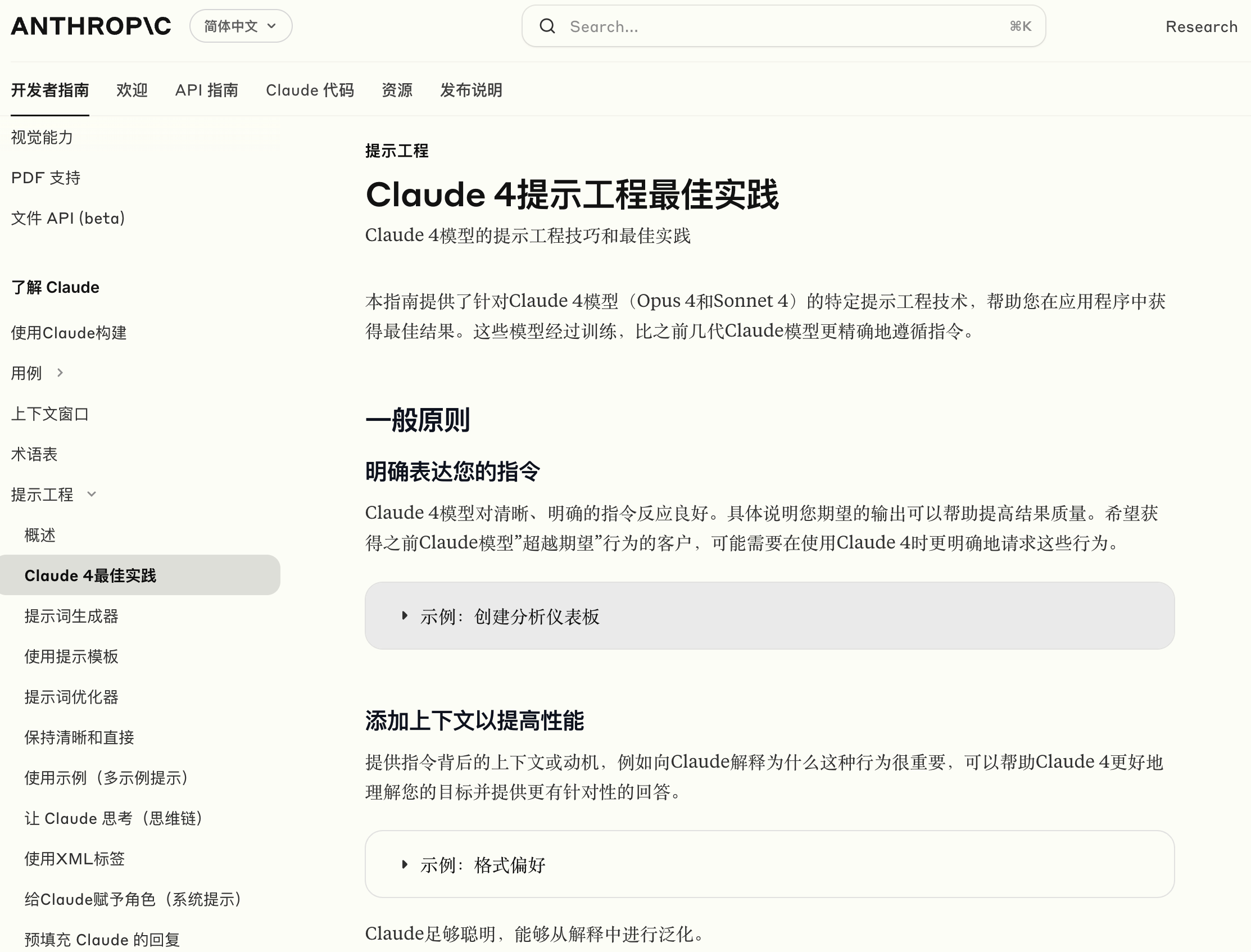
Task: Open the 简体中文 language dropdown
Action: (x=240, y=26)
